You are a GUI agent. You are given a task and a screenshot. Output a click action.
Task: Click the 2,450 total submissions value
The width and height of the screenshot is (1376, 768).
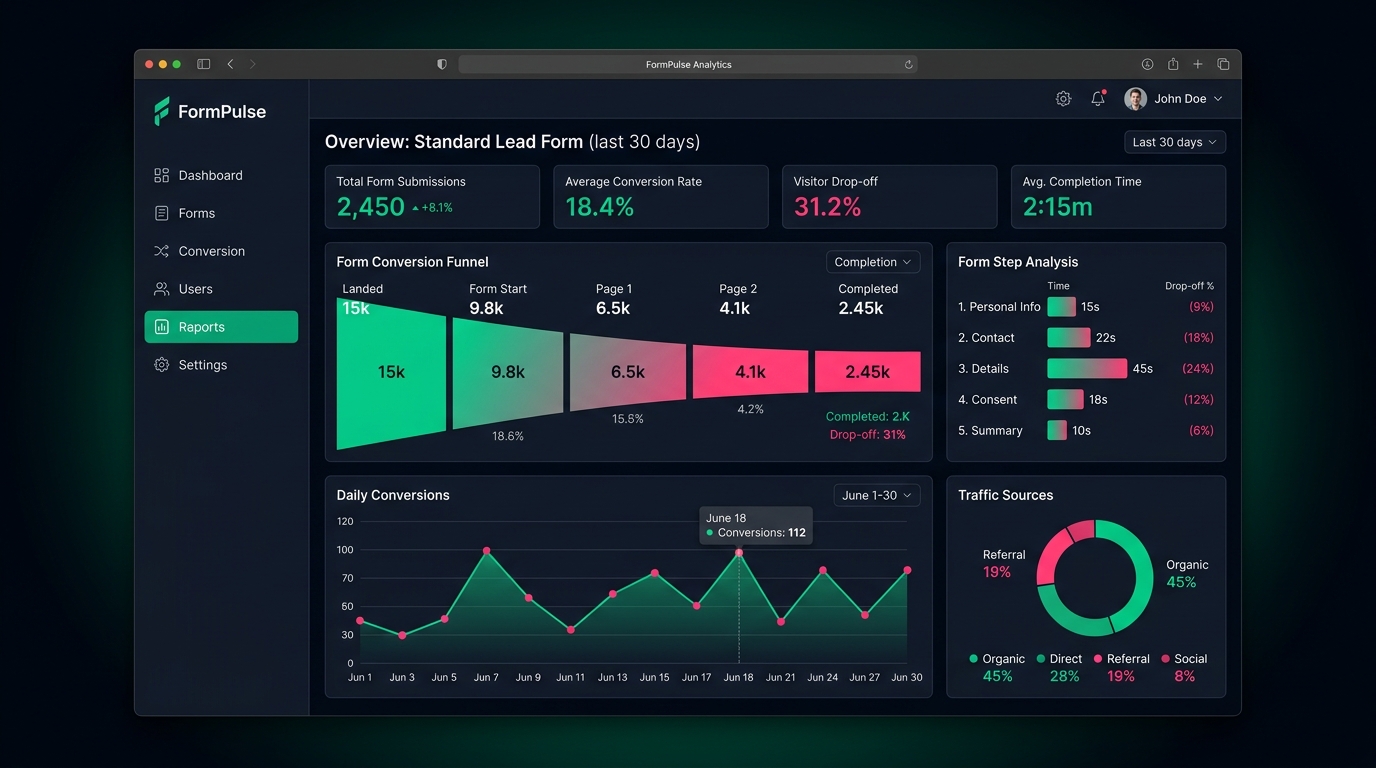click(370, 207)
